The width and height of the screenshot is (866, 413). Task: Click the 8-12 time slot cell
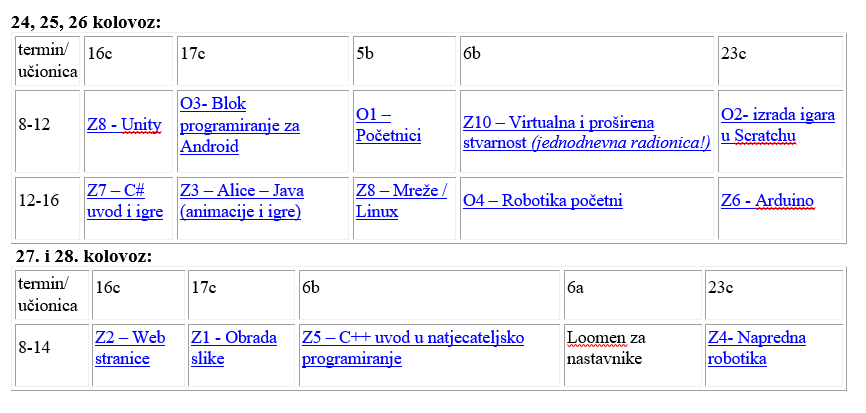47,131
